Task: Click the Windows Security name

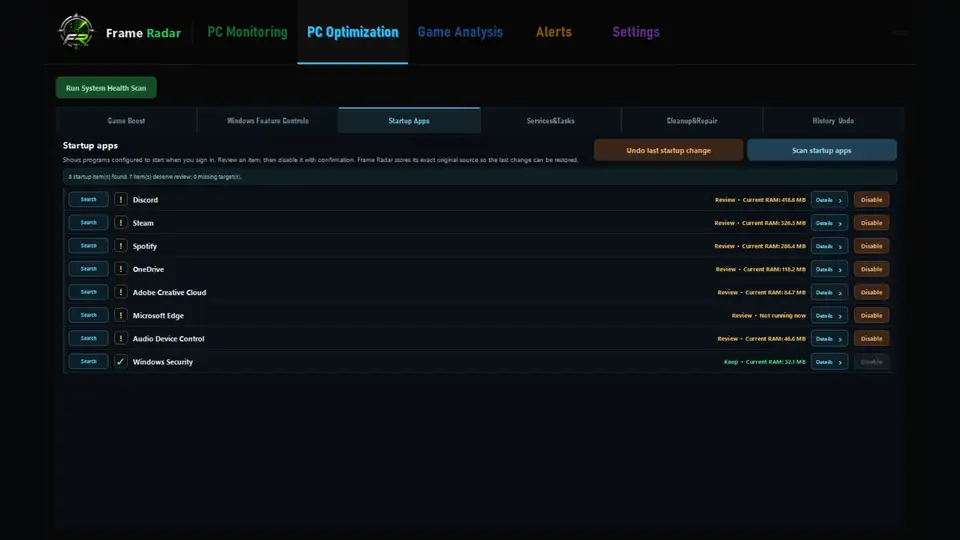Action: (x=163, y=362)
